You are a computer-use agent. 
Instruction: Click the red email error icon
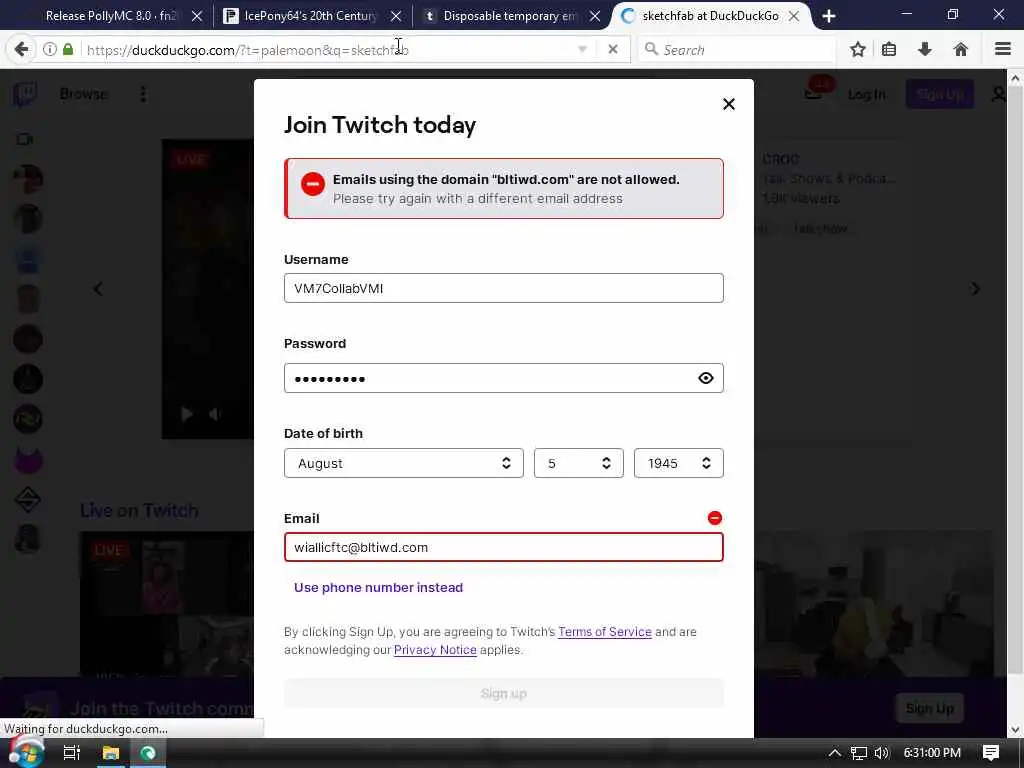coord(714,518)
